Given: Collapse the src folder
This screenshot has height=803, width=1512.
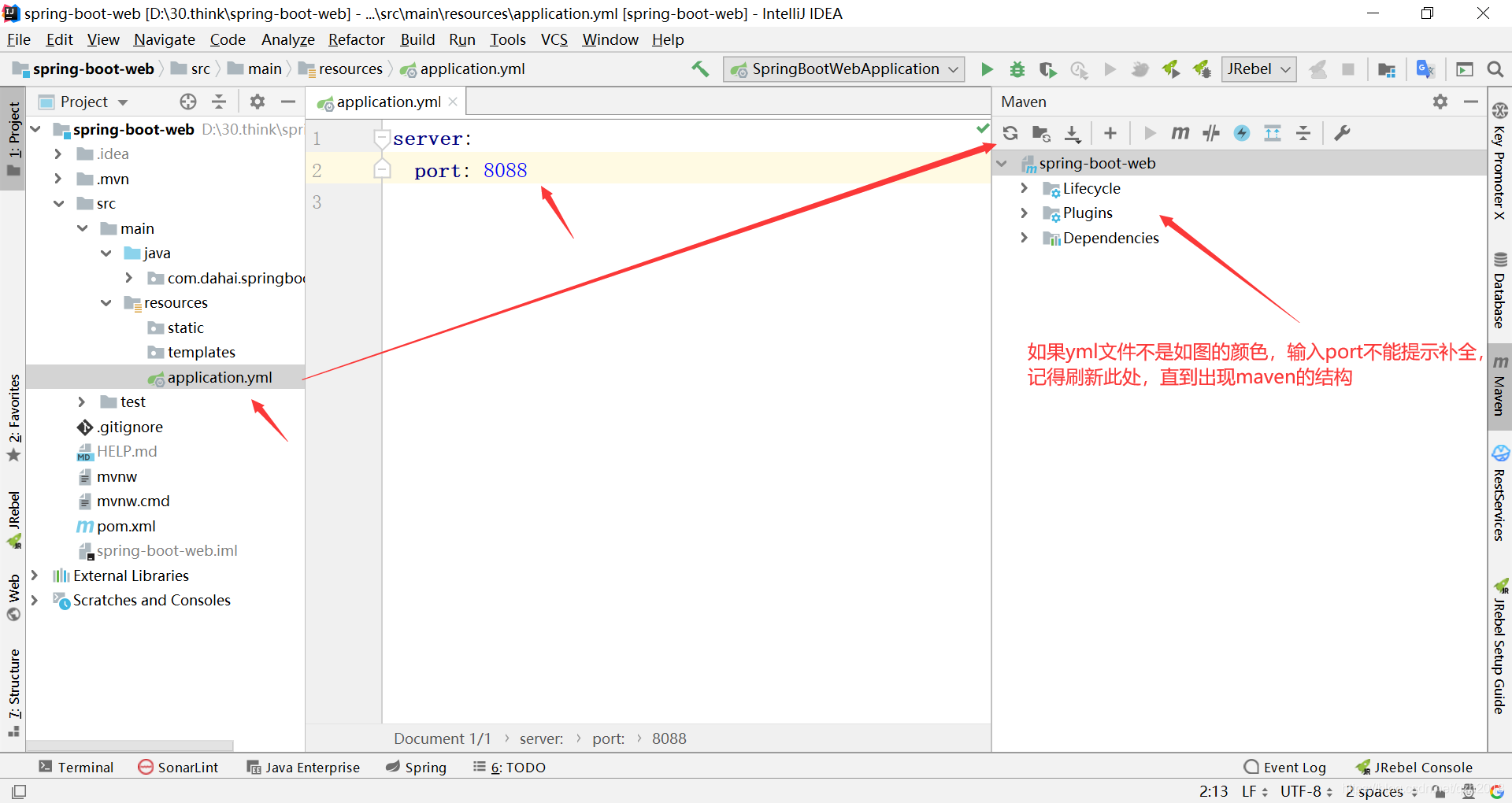Looking at the screenshot, I should [x=58, y=204].
